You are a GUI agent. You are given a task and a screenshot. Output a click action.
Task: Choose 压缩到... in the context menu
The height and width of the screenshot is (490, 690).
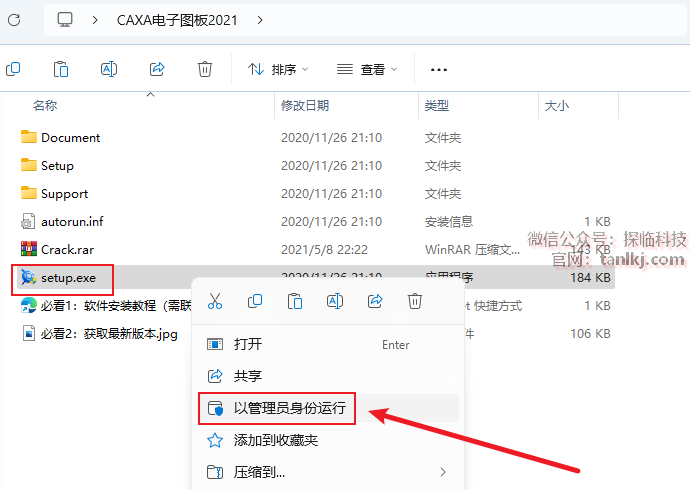tap(328, 472)
